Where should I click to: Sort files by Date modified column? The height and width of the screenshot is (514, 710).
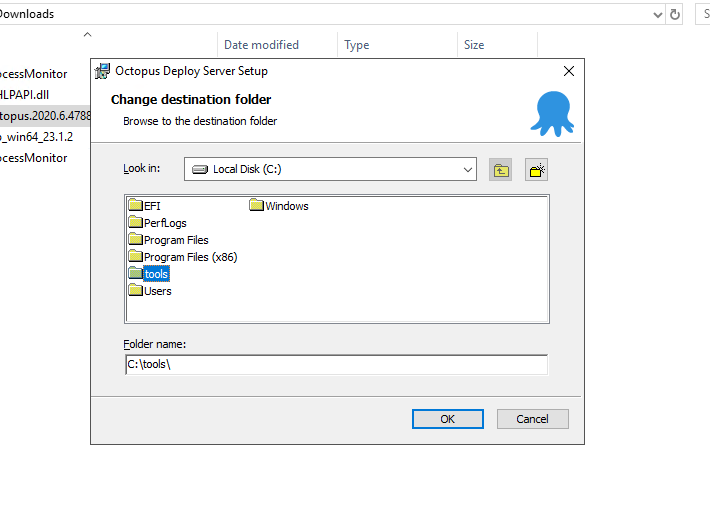(x=261, y=45)
